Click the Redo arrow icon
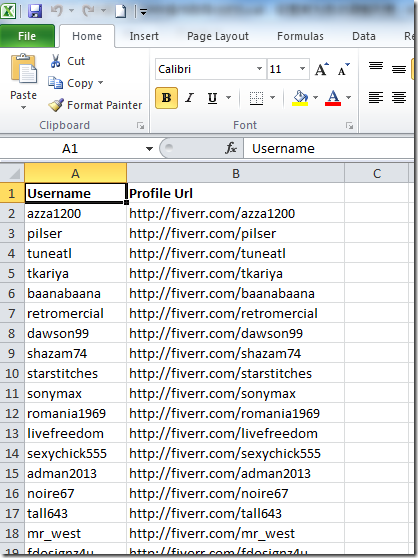The image size is (418, 558). (88, 11)
